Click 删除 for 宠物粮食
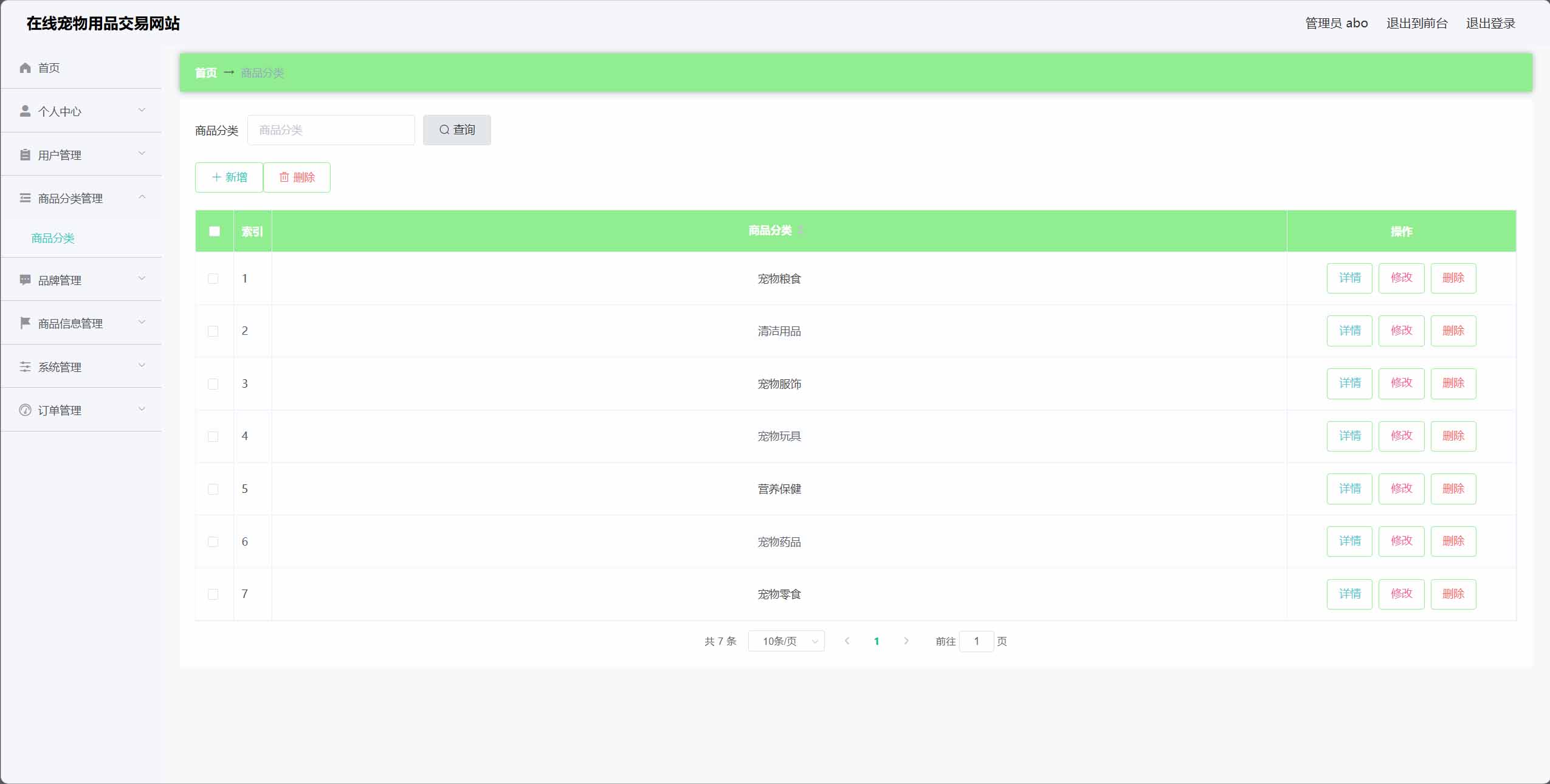Screen dimensions: 1550x784 click(x=1453, y=278)
